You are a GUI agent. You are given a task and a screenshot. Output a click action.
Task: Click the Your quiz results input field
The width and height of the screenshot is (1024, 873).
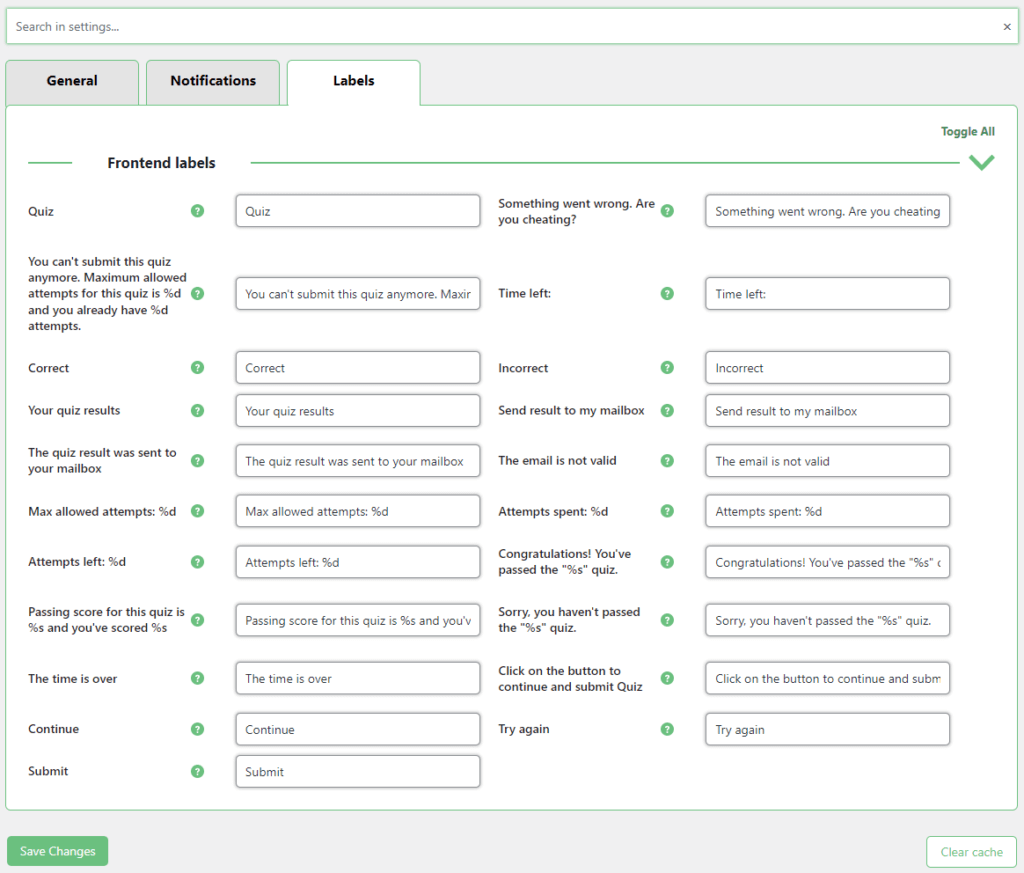click(358, 411)
